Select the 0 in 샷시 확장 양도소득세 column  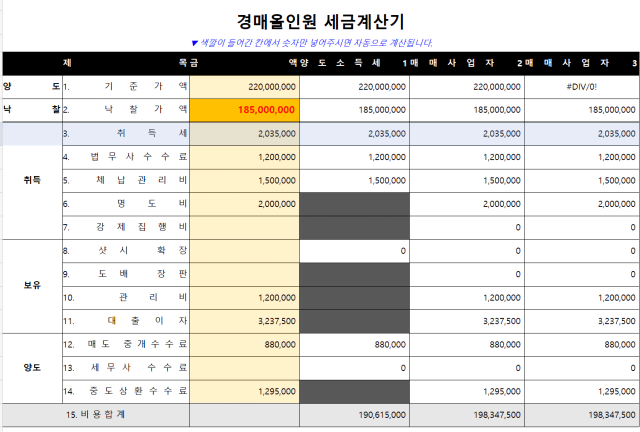point(354,251)
